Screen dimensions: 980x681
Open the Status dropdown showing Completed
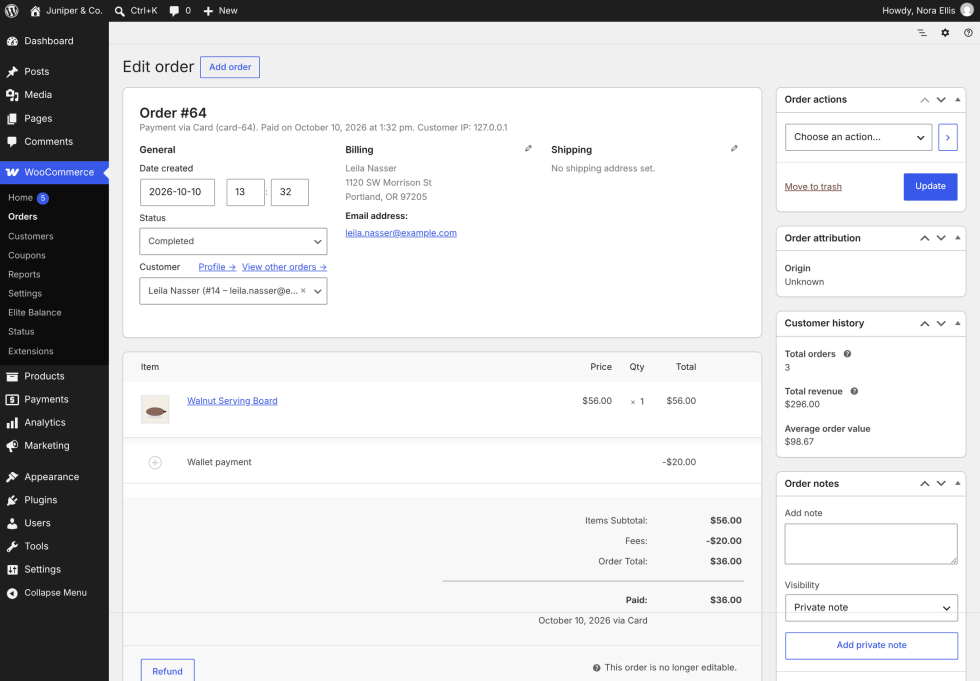[233, 241]
